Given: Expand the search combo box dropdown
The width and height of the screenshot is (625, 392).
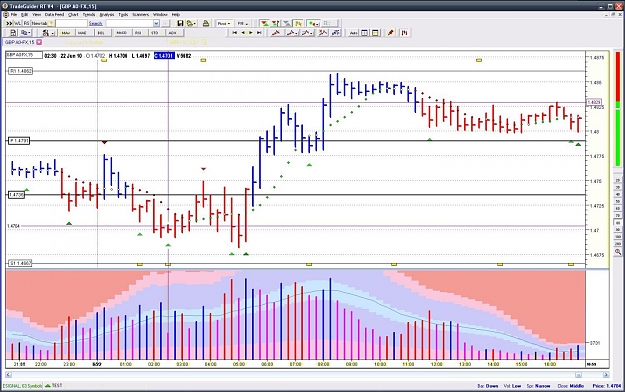Looking at the screenshot, I should coord(156,24).
